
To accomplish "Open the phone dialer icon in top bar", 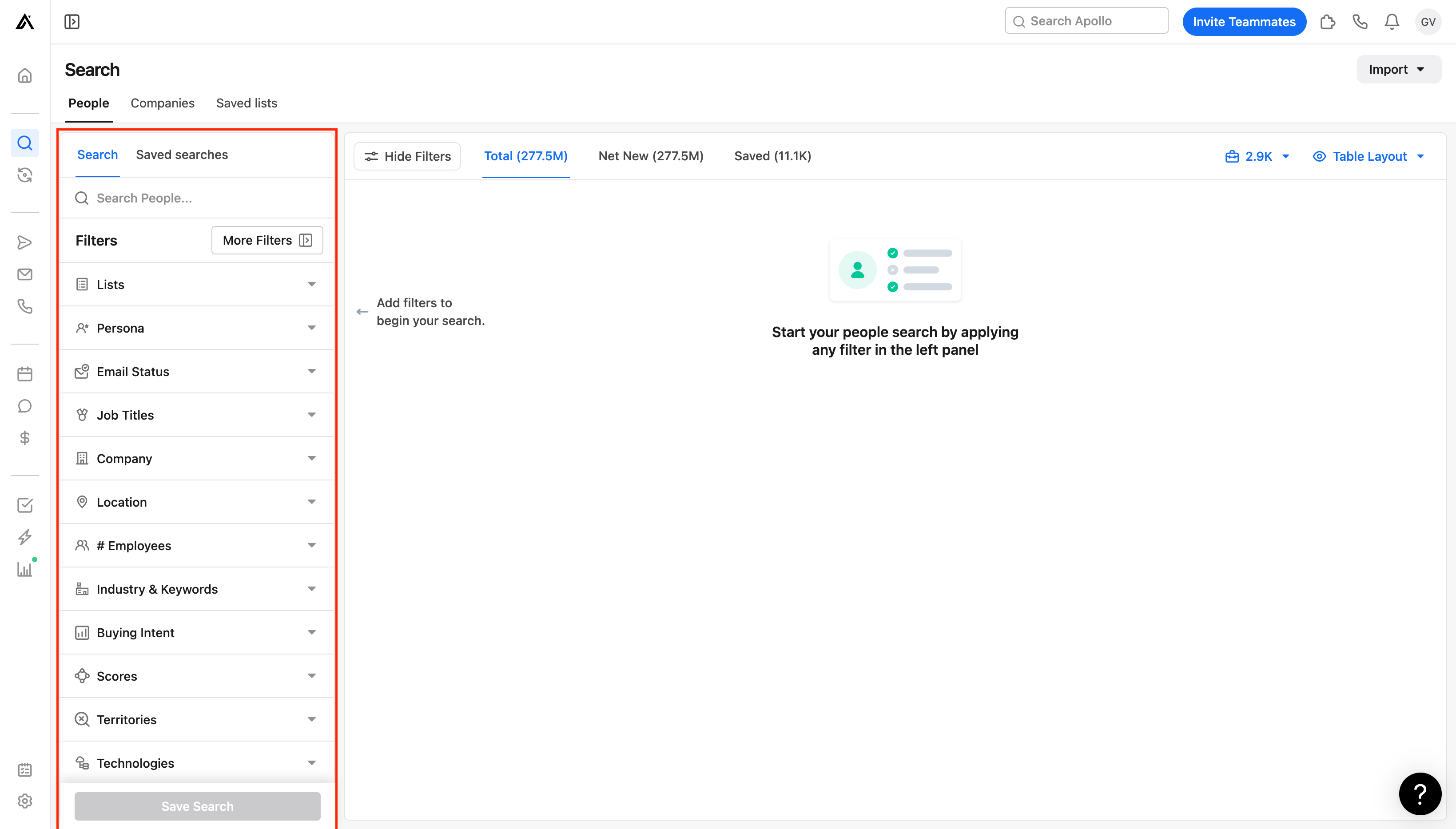I will [1360, 22].
